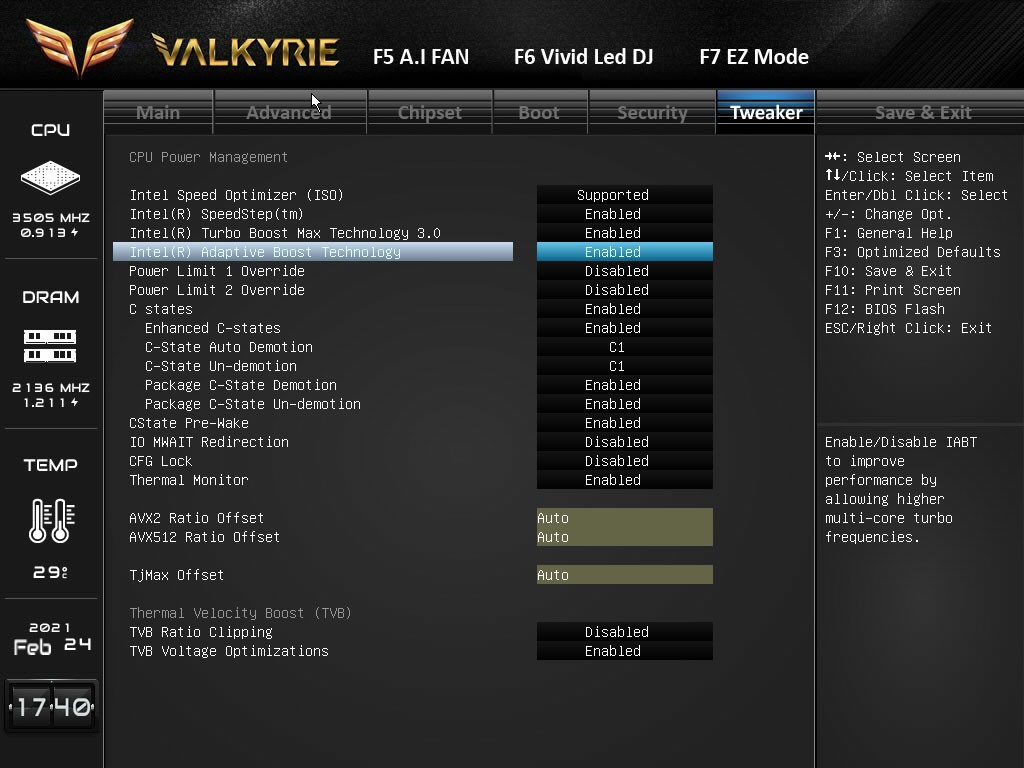The height and width of the screenshot is (768, 1024).
Task: Open F5 A.I FAN utility
Action: 421,57
